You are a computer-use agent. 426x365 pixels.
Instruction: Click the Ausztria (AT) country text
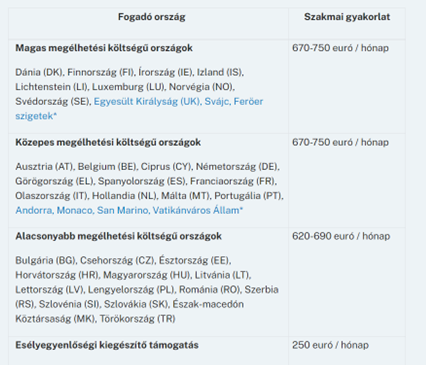click(x=45, y=167)
